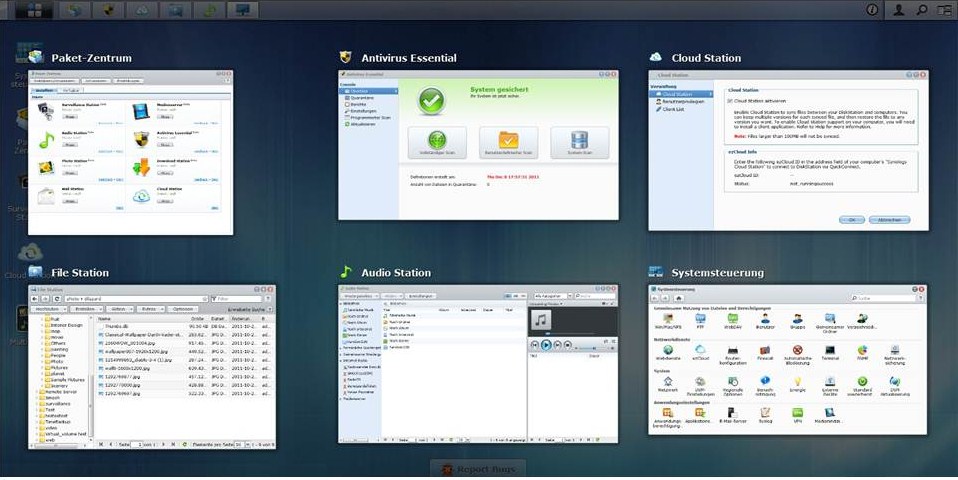Click the File Station Filter field
Screen dimensions: 958x480
coord(236,299)
